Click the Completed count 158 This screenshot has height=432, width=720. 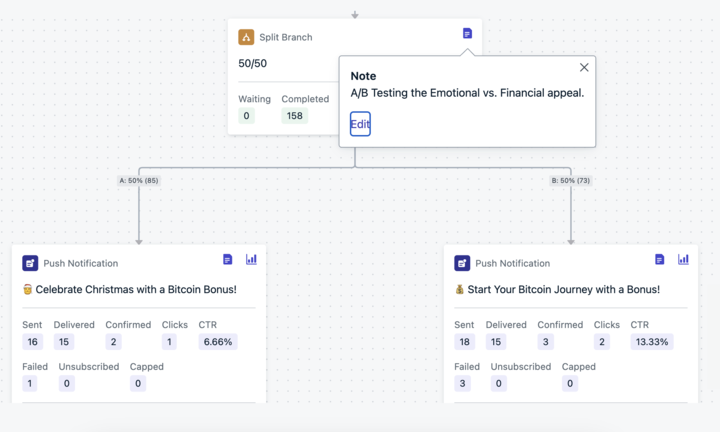[x=294, y=116]
